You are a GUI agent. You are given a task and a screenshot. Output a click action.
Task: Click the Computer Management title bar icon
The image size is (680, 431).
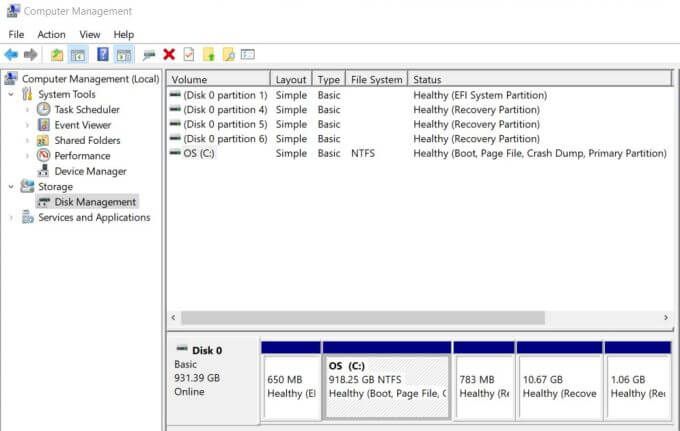tap(13, 11)
